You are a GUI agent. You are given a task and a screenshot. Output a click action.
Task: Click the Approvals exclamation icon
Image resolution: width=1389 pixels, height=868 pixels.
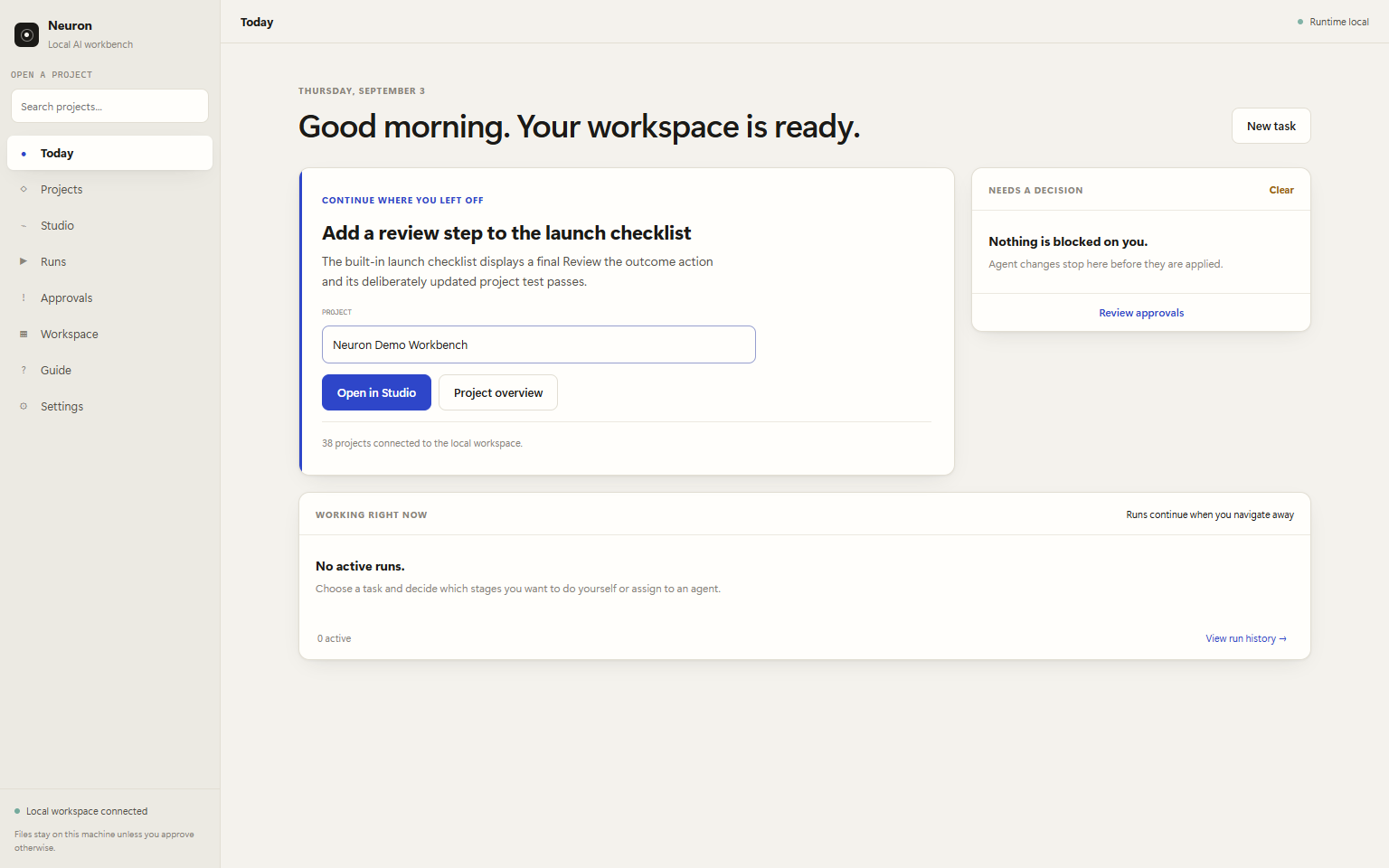point(24,297)
